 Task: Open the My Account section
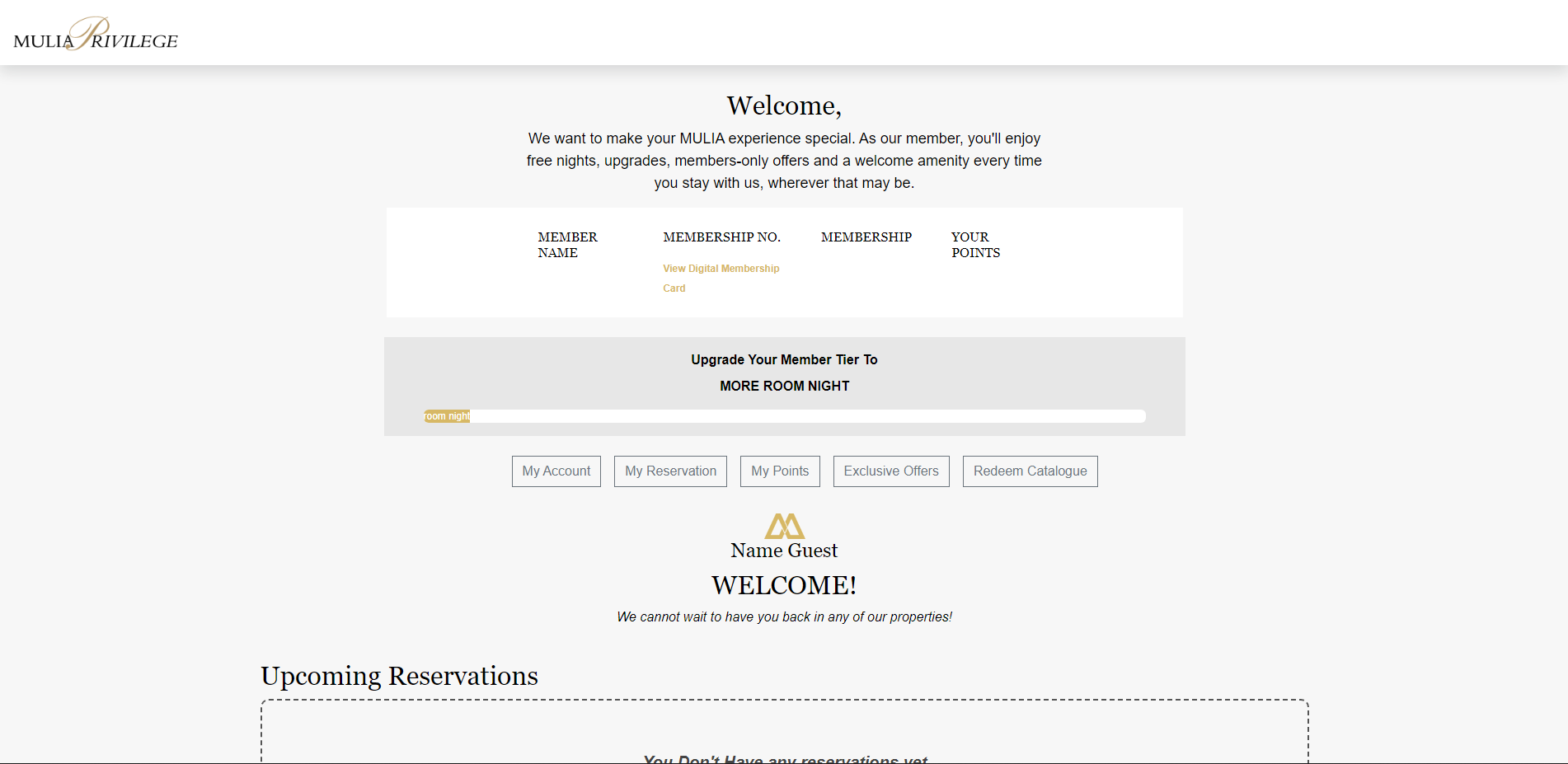point(556,471)
